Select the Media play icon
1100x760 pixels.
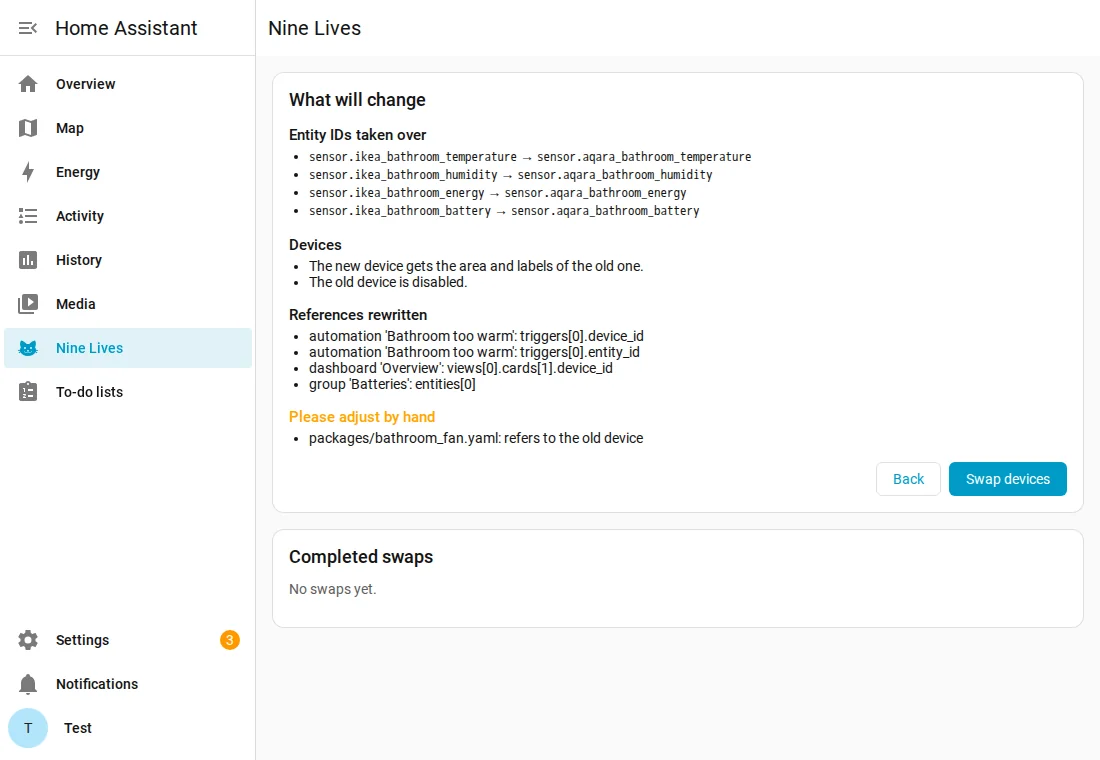[x=28, y=304]
